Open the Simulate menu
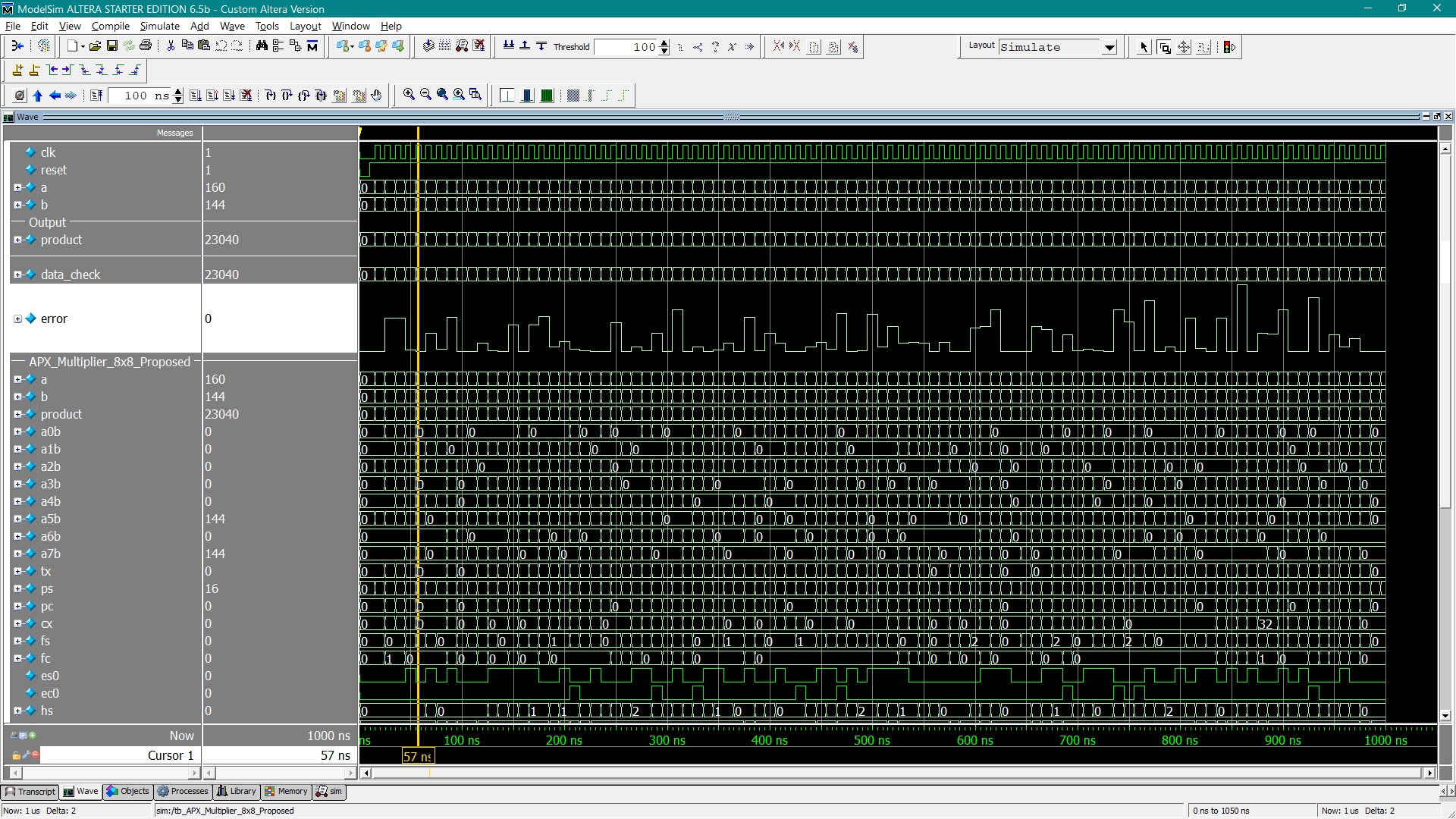The height and width of the screenshot is (819, 1456). [x=159, y=26]
